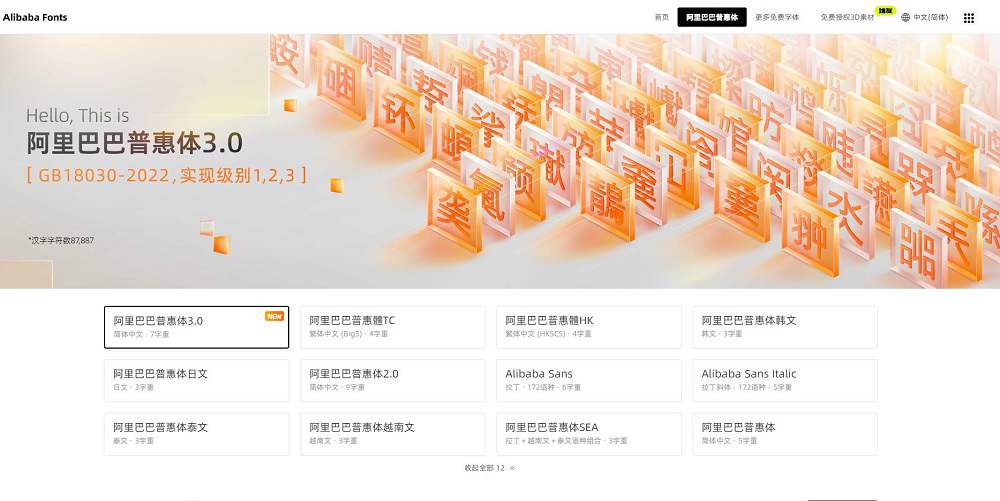Pick the Alibaba Sans Italic font card

pos(784,380)
